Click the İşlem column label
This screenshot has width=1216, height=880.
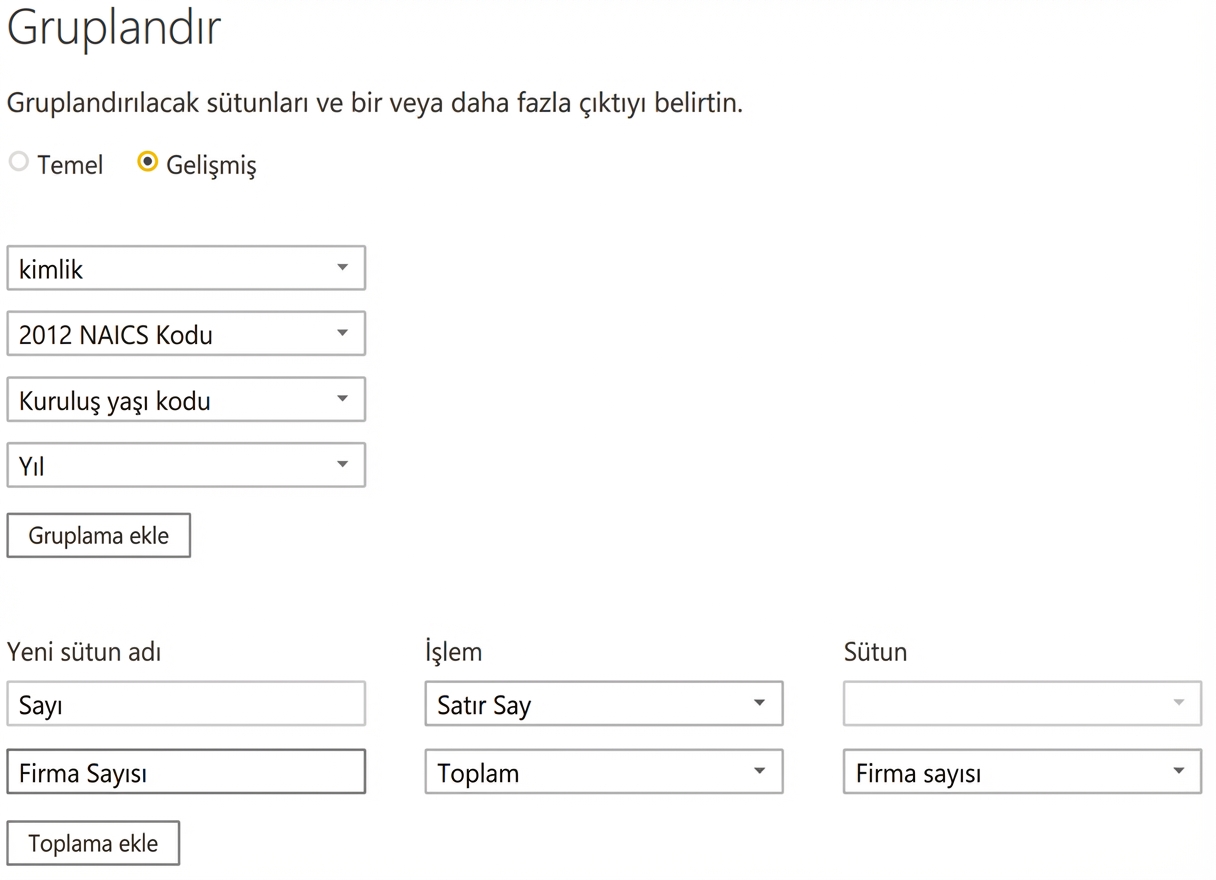click(453, 652)
